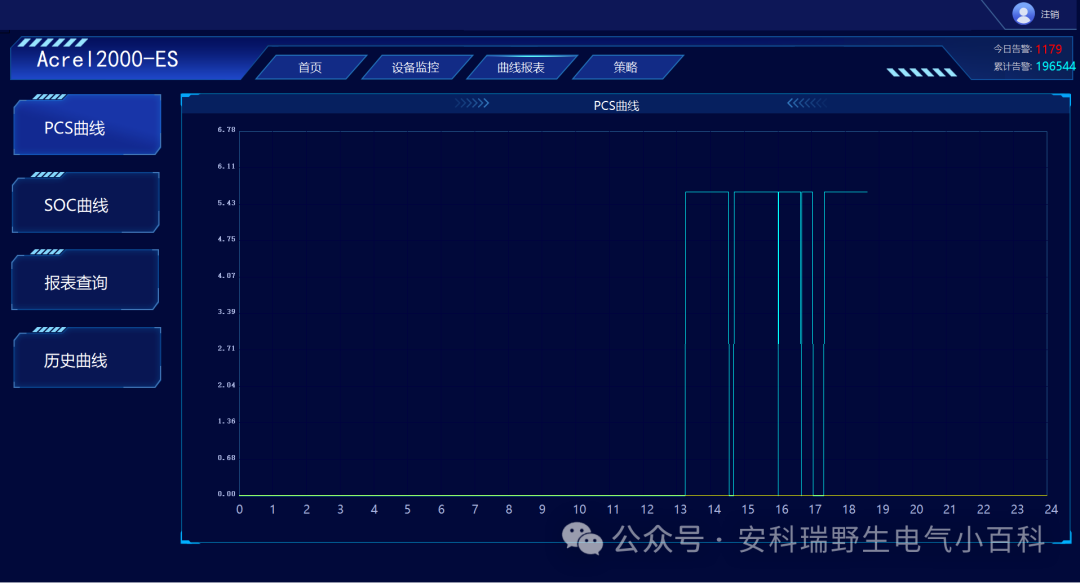Click hour 13 on the x-axis
Screen dimensions: 1080x583
click(x=681, y=509)
